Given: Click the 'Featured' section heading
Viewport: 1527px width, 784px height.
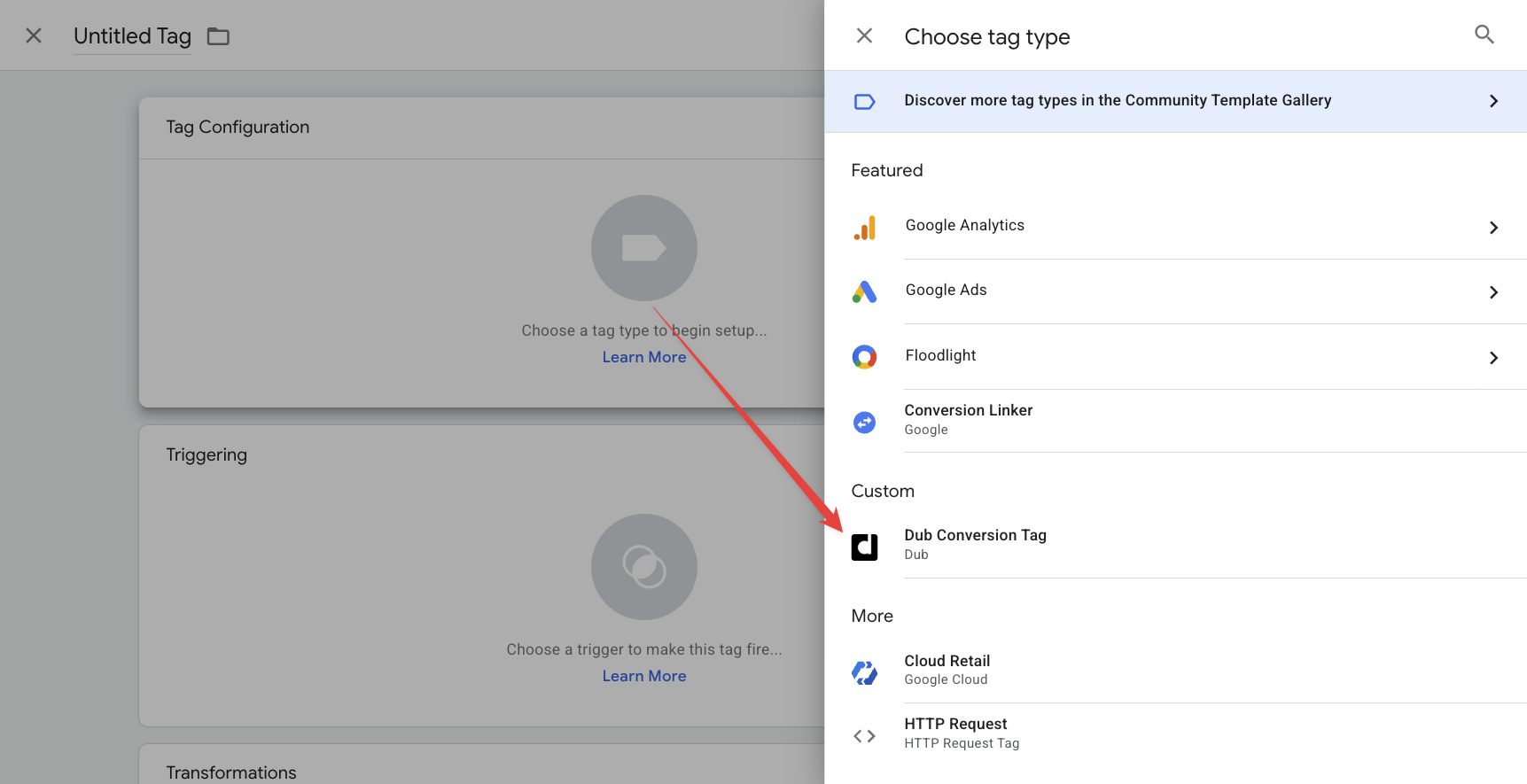Looking at the screenshot, I should point(887,170).
